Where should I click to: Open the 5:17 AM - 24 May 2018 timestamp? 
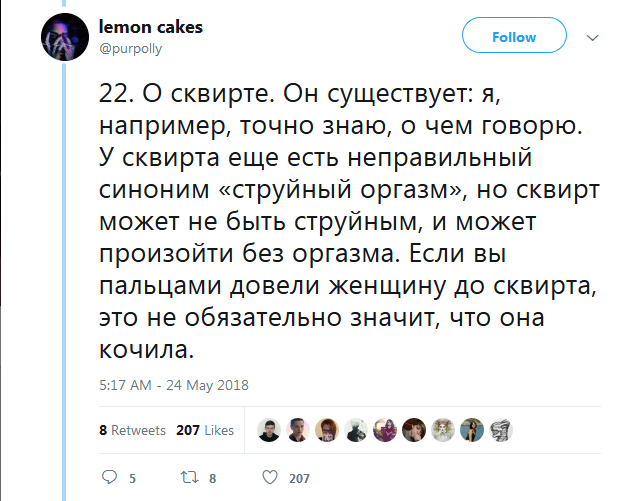pyautogui.click(x=174, y=383)
